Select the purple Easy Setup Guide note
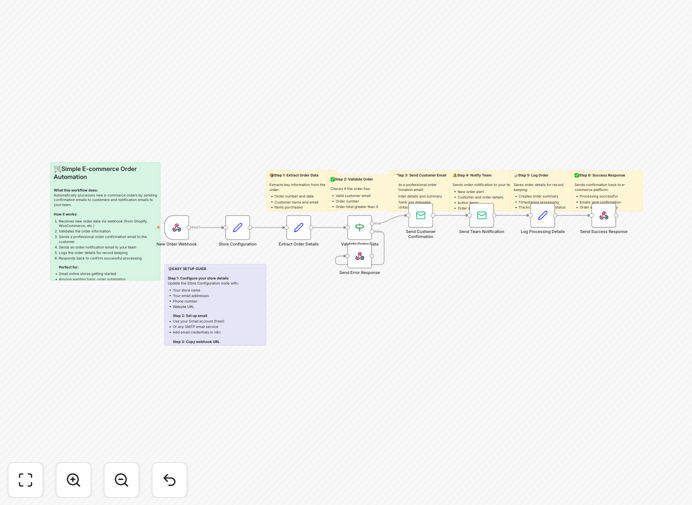Image resolution: width=692 pixels, height=505 pixels. [215, 305]
